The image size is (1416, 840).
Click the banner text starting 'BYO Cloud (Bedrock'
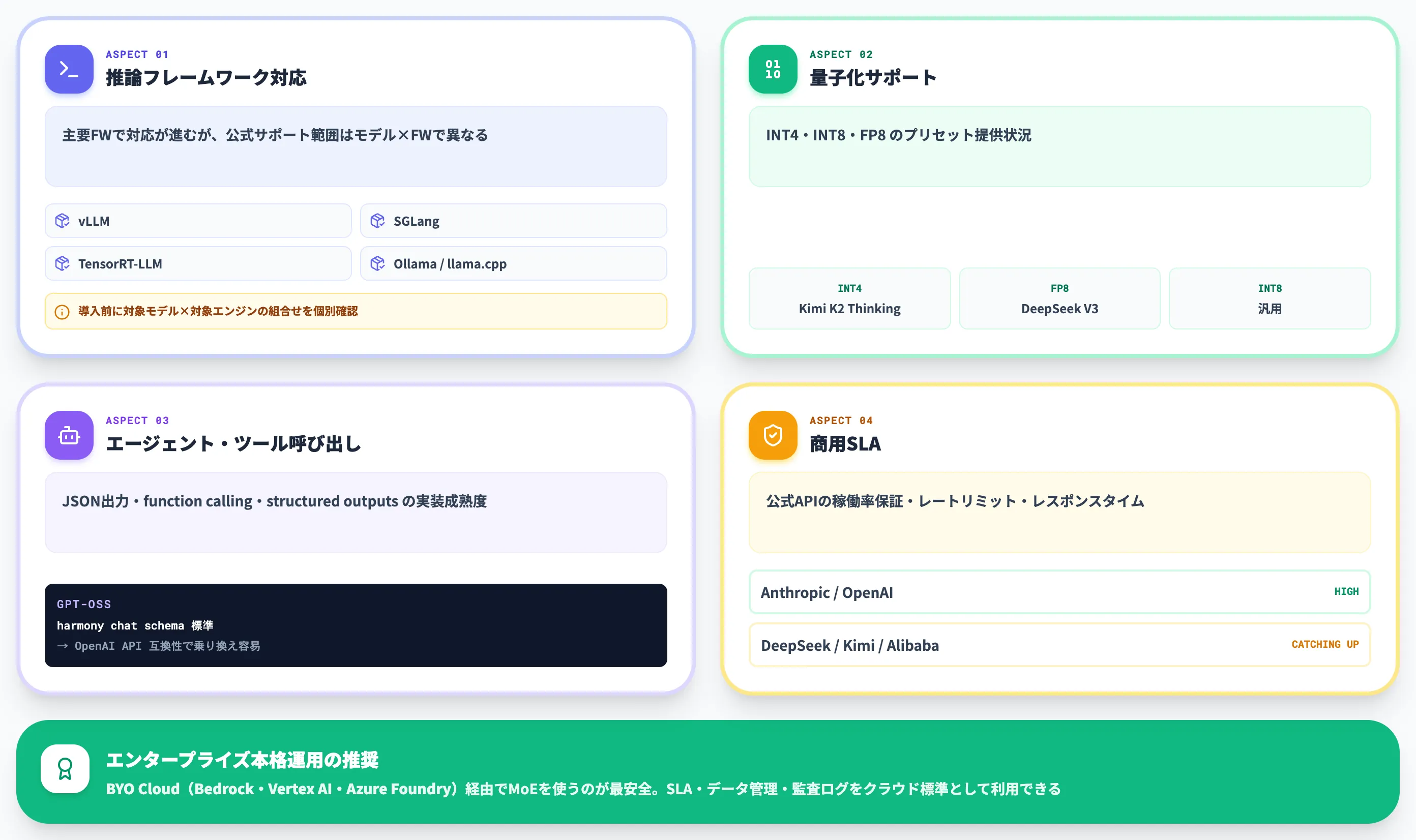[x=583, y=789]
